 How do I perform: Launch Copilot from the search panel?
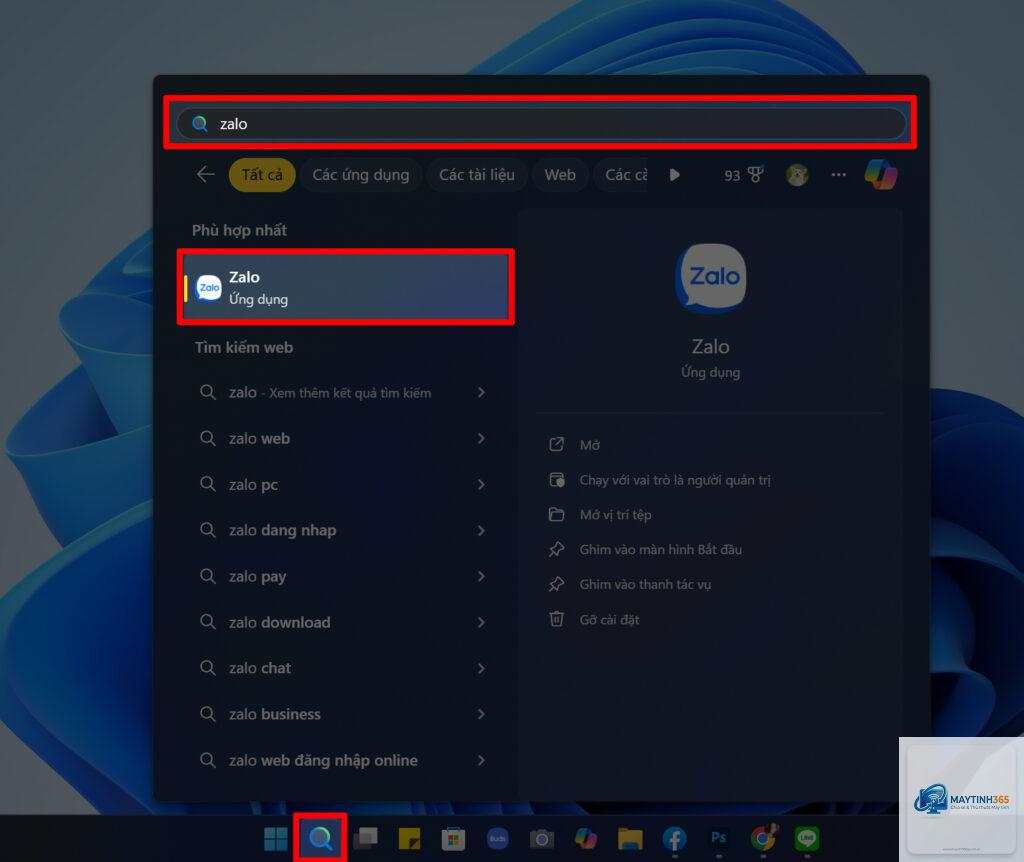pos(881,174)
